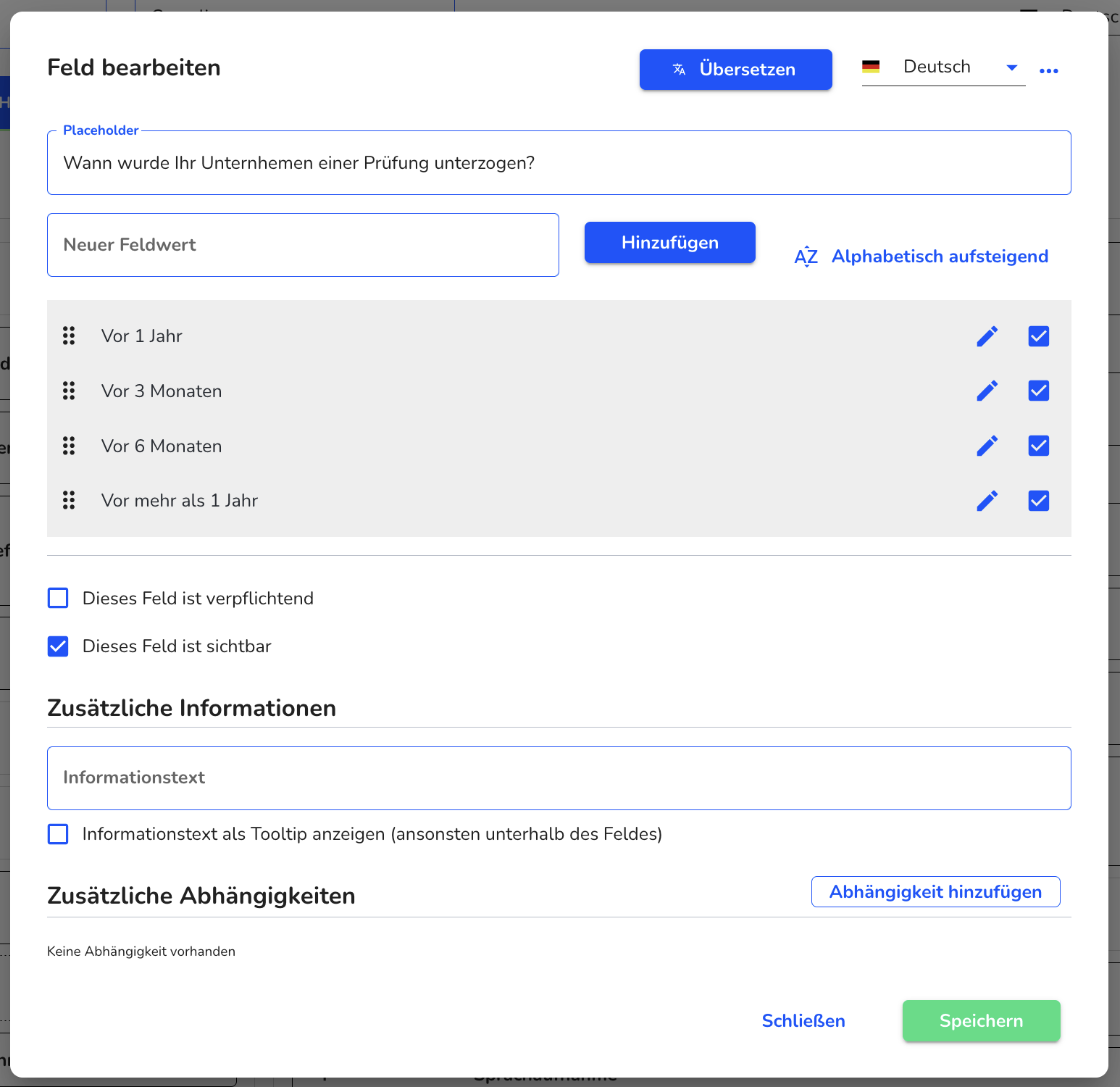Select the 'Vor mehr als 1 Jahr' text
Viewport: 1120px width, 1087px height.
pos(180,501)
